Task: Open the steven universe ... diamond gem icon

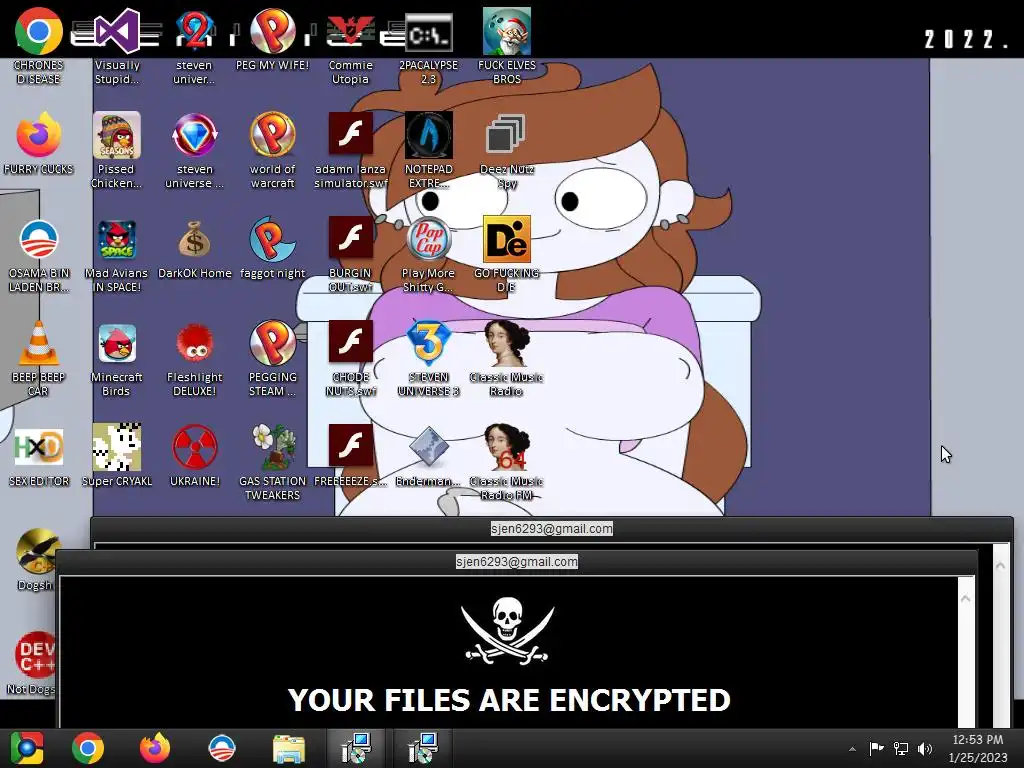Action: click(195, 135)
